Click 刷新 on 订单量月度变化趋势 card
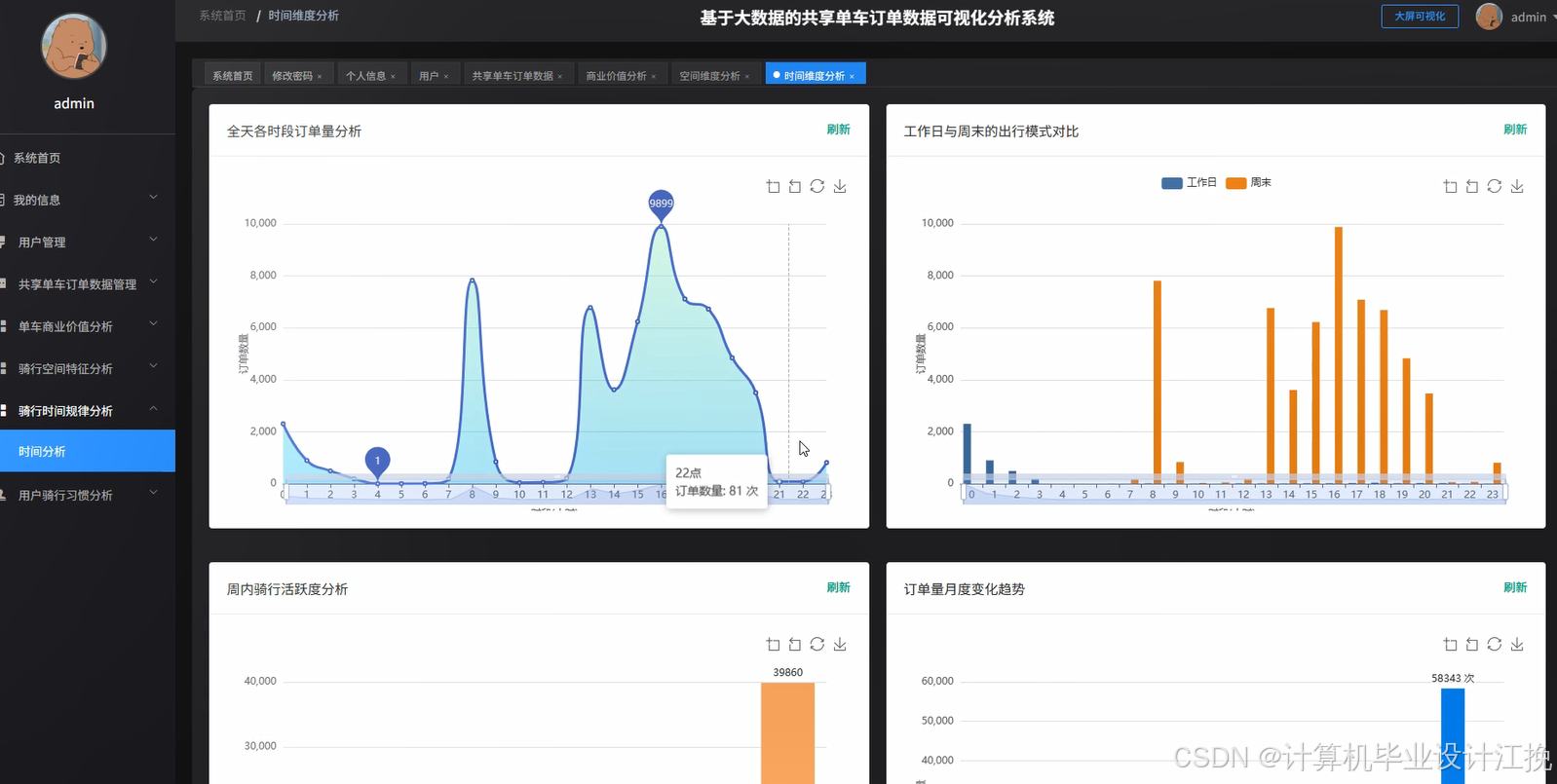Image resolution: width=1557 pixels, height=784 pixels. coord(1515,587)
